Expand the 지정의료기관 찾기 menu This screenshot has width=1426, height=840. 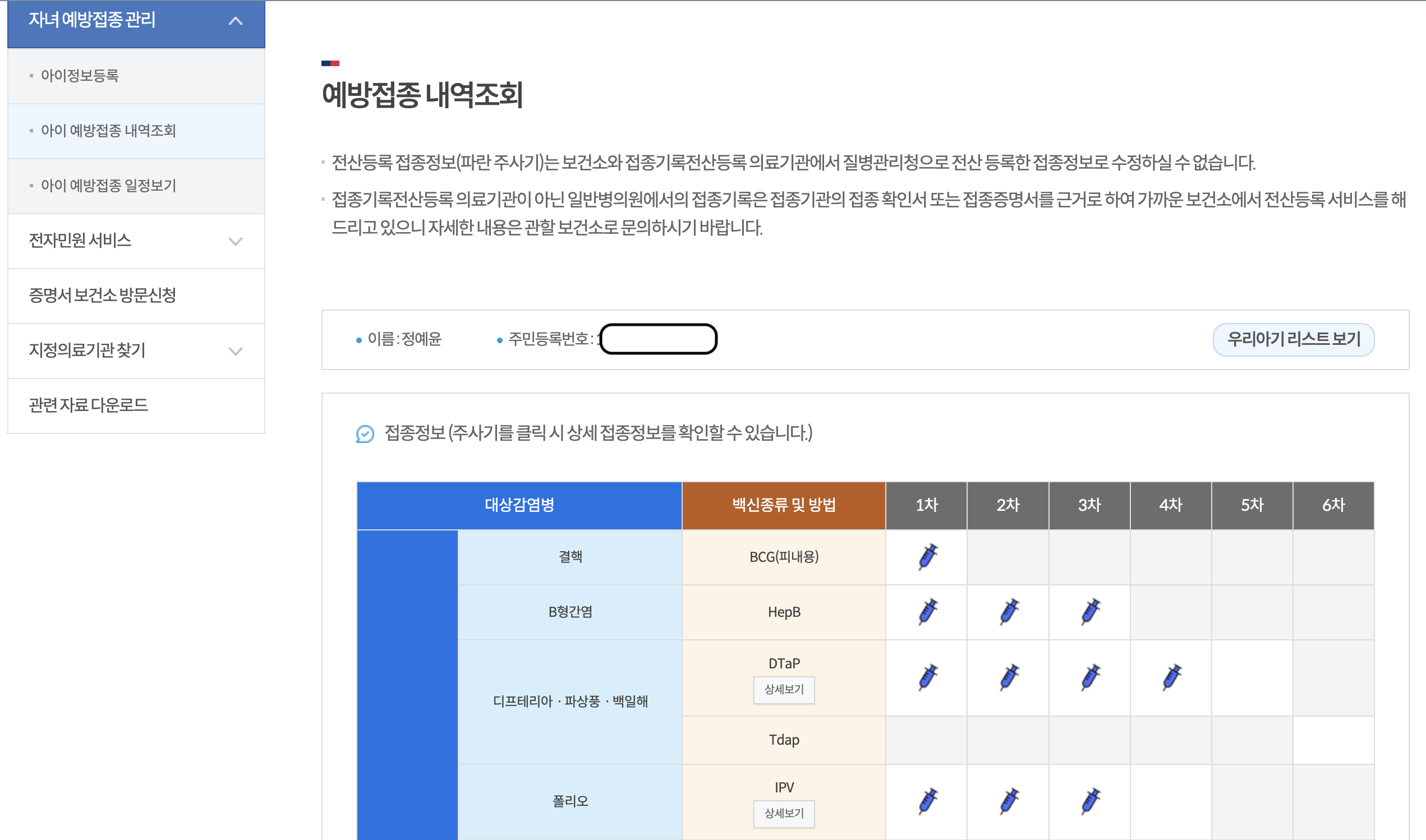pyautogui.click(x=235, y=351)
